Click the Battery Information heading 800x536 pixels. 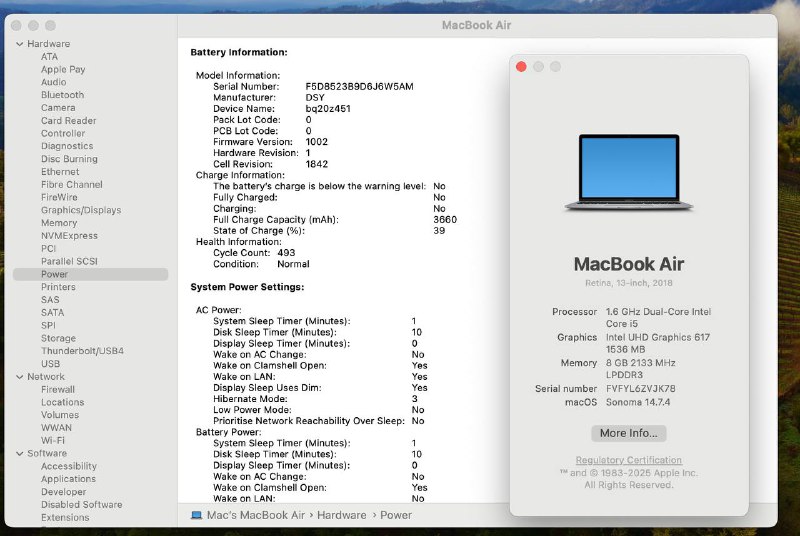239,53
